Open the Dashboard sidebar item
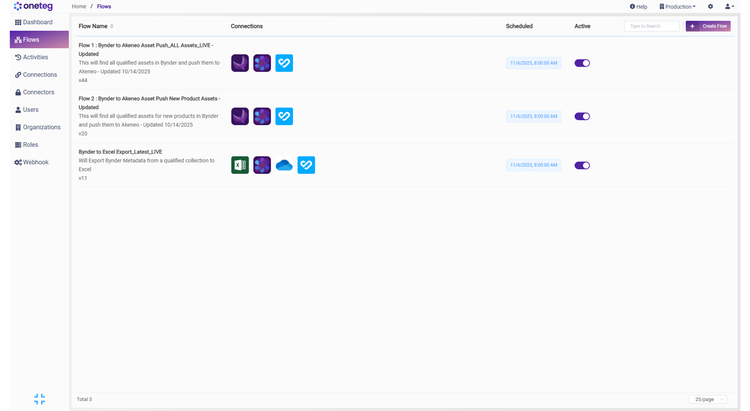 coord(33,22)
